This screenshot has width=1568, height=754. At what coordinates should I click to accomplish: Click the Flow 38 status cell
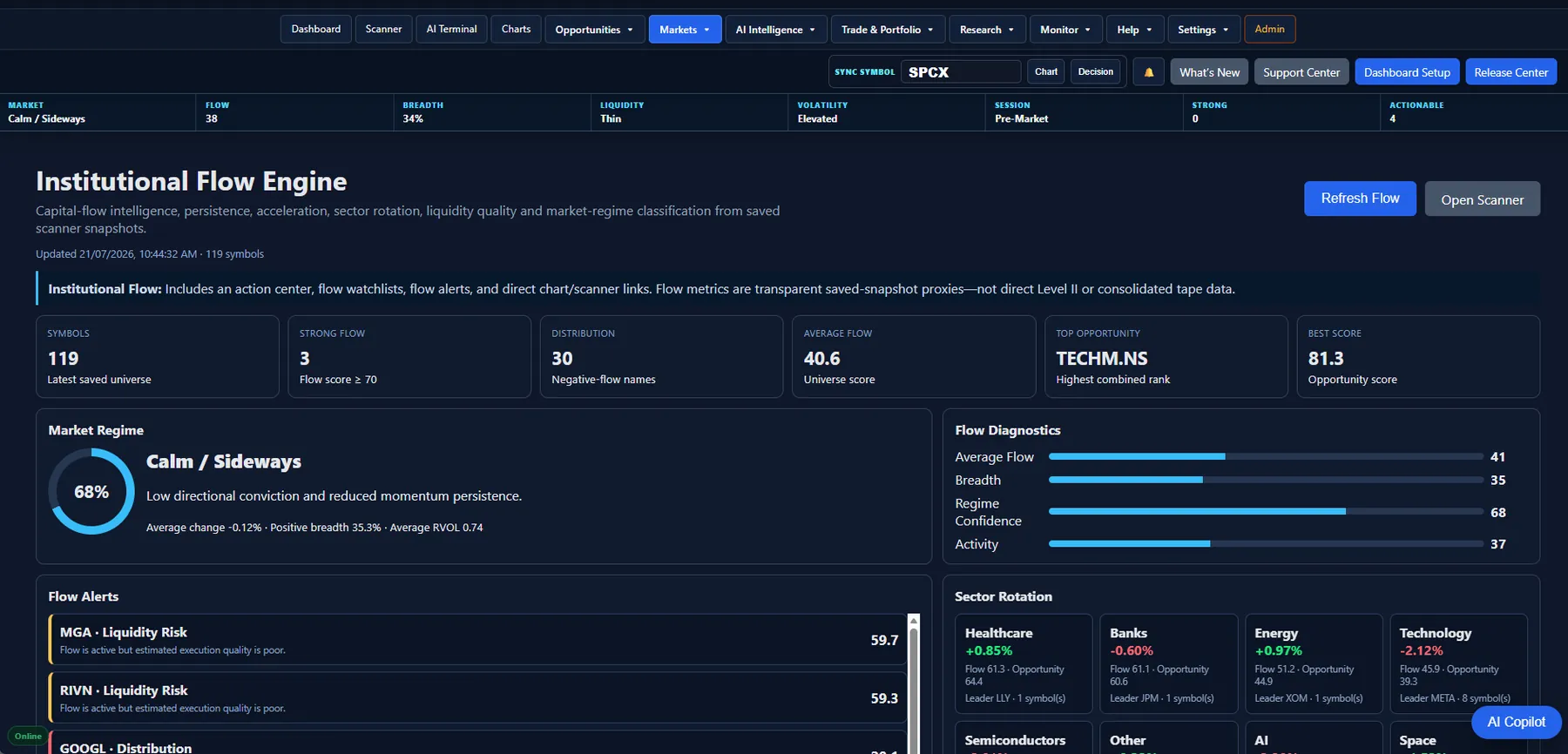[x=294, y=112]
